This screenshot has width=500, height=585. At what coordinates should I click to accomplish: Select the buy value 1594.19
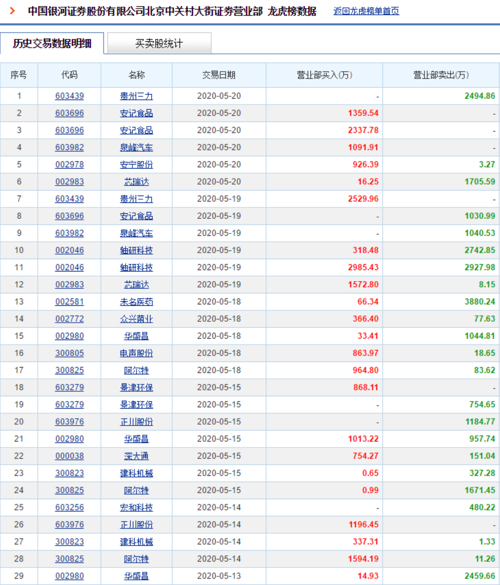click(363, 559)
